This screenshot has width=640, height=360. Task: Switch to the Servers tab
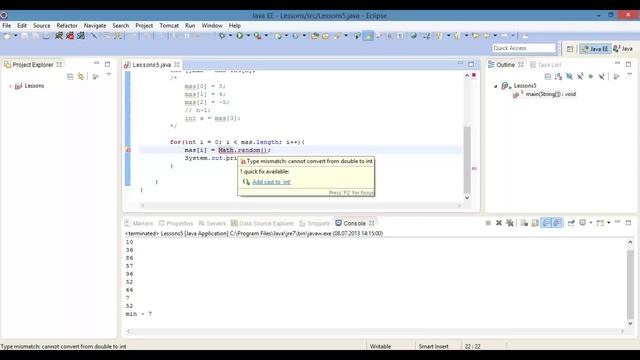tap(212, 223)
